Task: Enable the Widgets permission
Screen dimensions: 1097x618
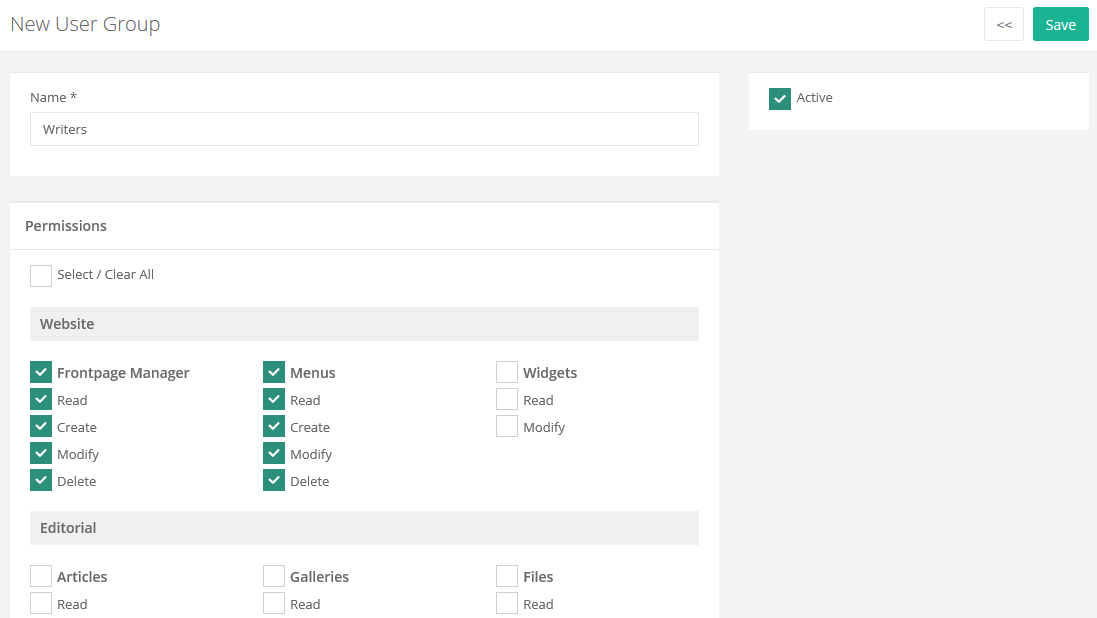Action: 506,371
